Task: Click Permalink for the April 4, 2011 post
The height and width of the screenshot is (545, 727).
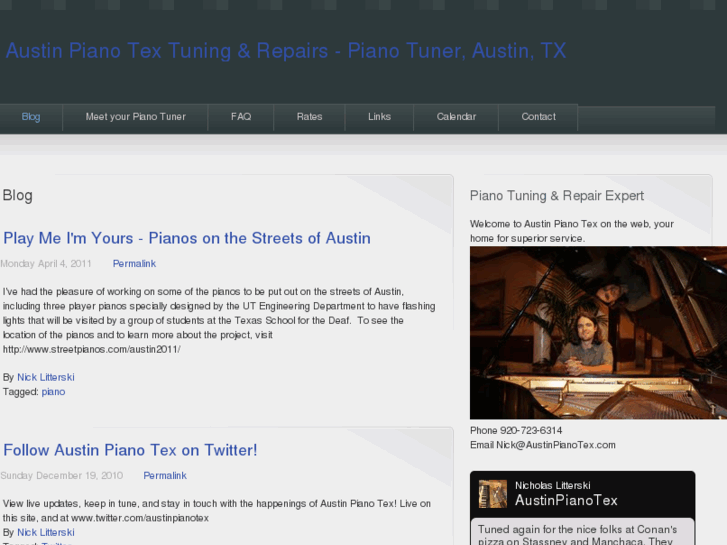Action: tap(134, 263)
